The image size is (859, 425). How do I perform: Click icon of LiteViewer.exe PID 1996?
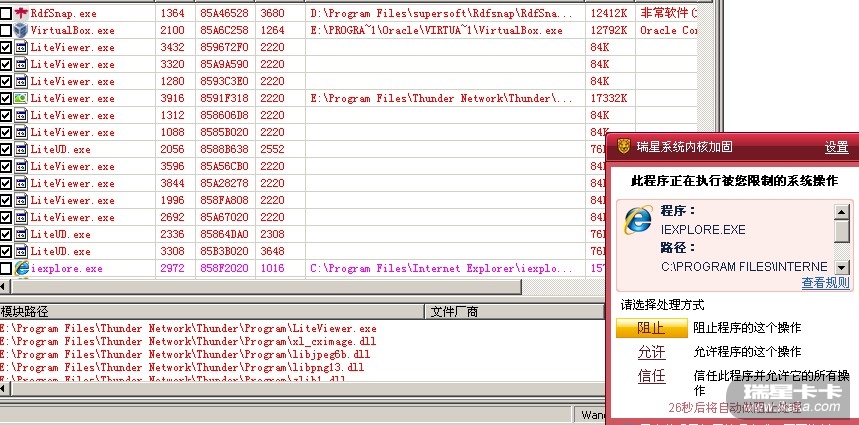[21, 200]
